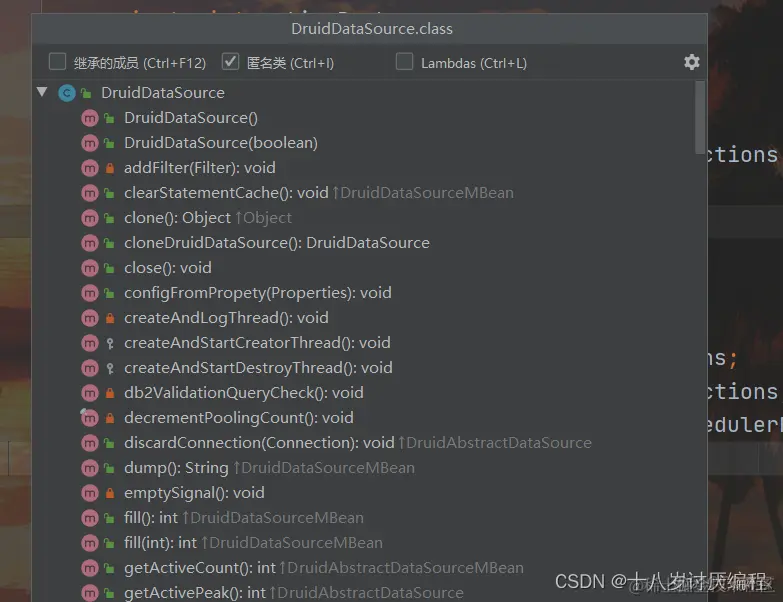783x602 pixels.
Task: Select dump(): String method
Action: point(176,468)
